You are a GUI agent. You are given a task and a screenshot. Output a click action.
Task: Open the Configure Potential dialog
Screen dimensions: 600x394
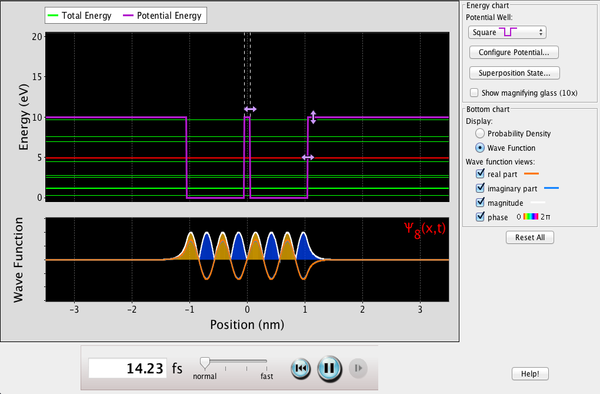coord(514,52)
